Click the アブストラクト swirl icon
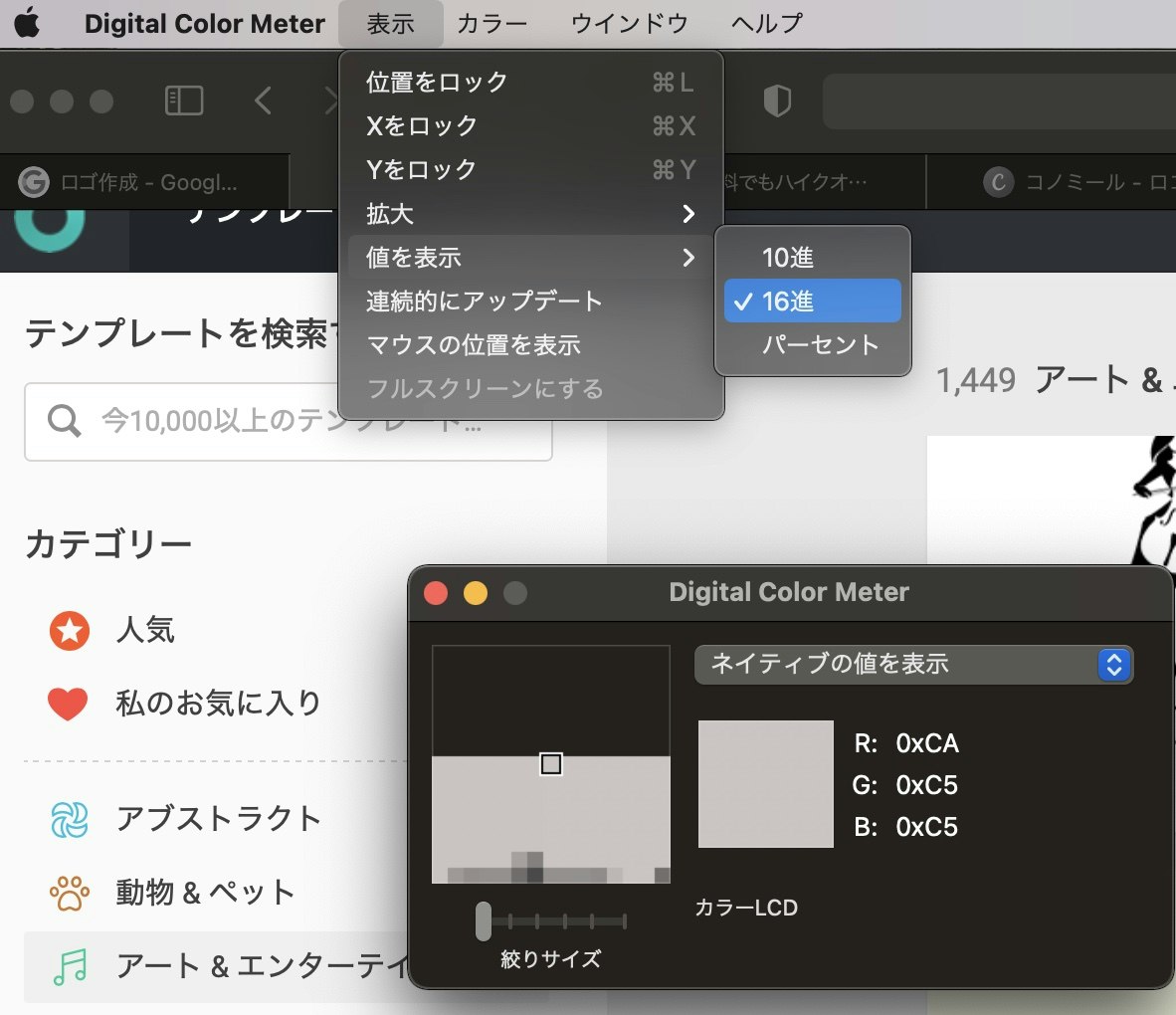Viewport: 1176px width, 1015px height. (x=67, y=819)
